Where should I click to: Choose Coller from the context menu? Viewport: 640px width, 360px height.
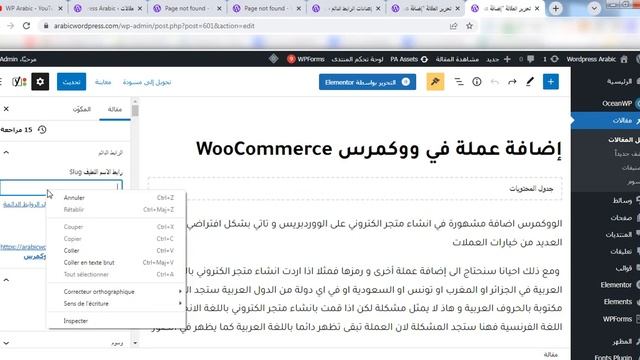(117, 250)
